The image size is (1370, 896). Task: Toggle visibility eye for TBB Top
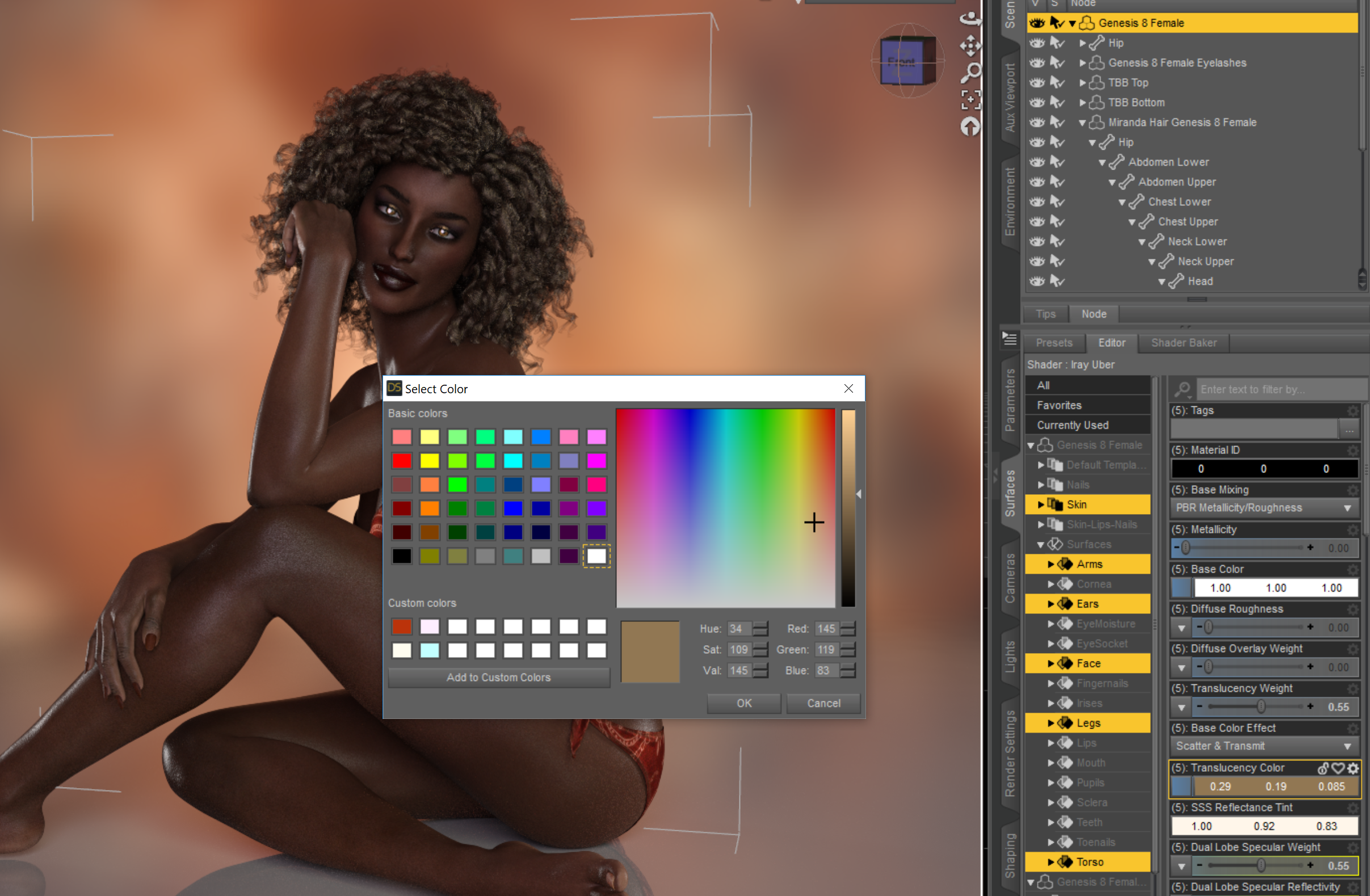click(1037, 83)
